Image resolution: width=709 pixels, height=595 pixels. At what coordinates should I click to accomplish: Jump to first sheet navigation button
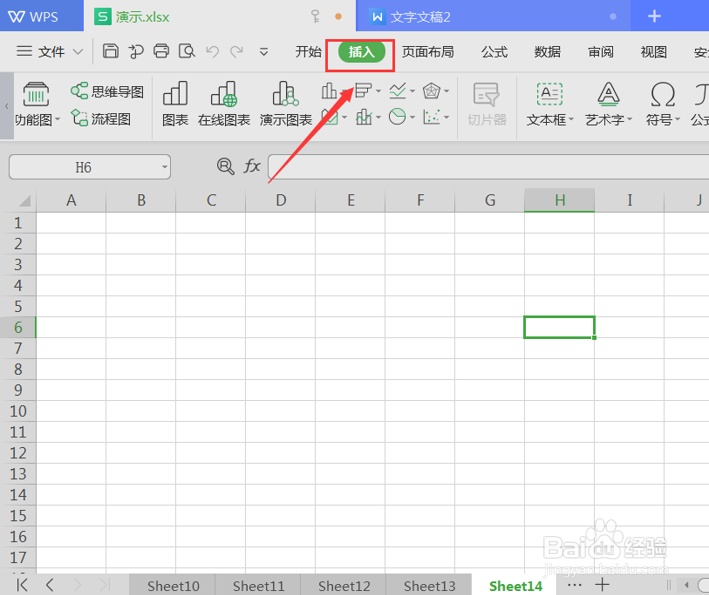[x=22, y=585]
